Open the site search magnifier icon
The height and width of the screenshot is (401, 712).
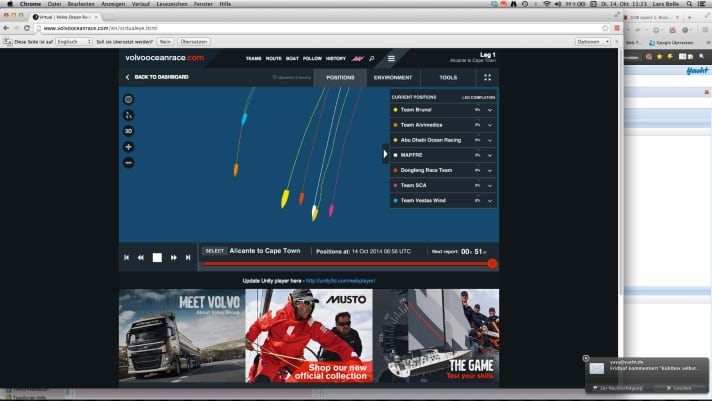click(371, 59)
